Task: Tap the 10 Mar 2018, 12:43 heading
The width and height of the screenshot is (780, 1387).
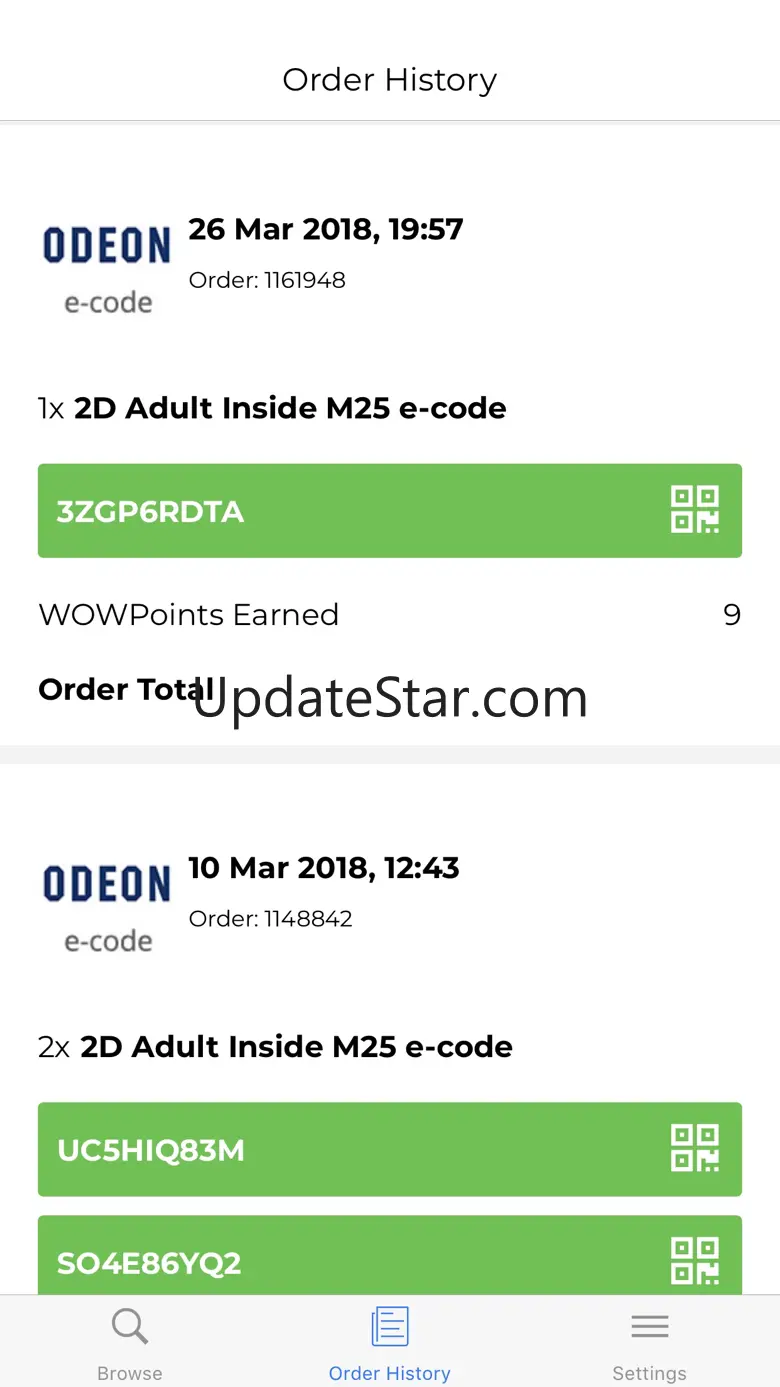Action: click(324, 868)
